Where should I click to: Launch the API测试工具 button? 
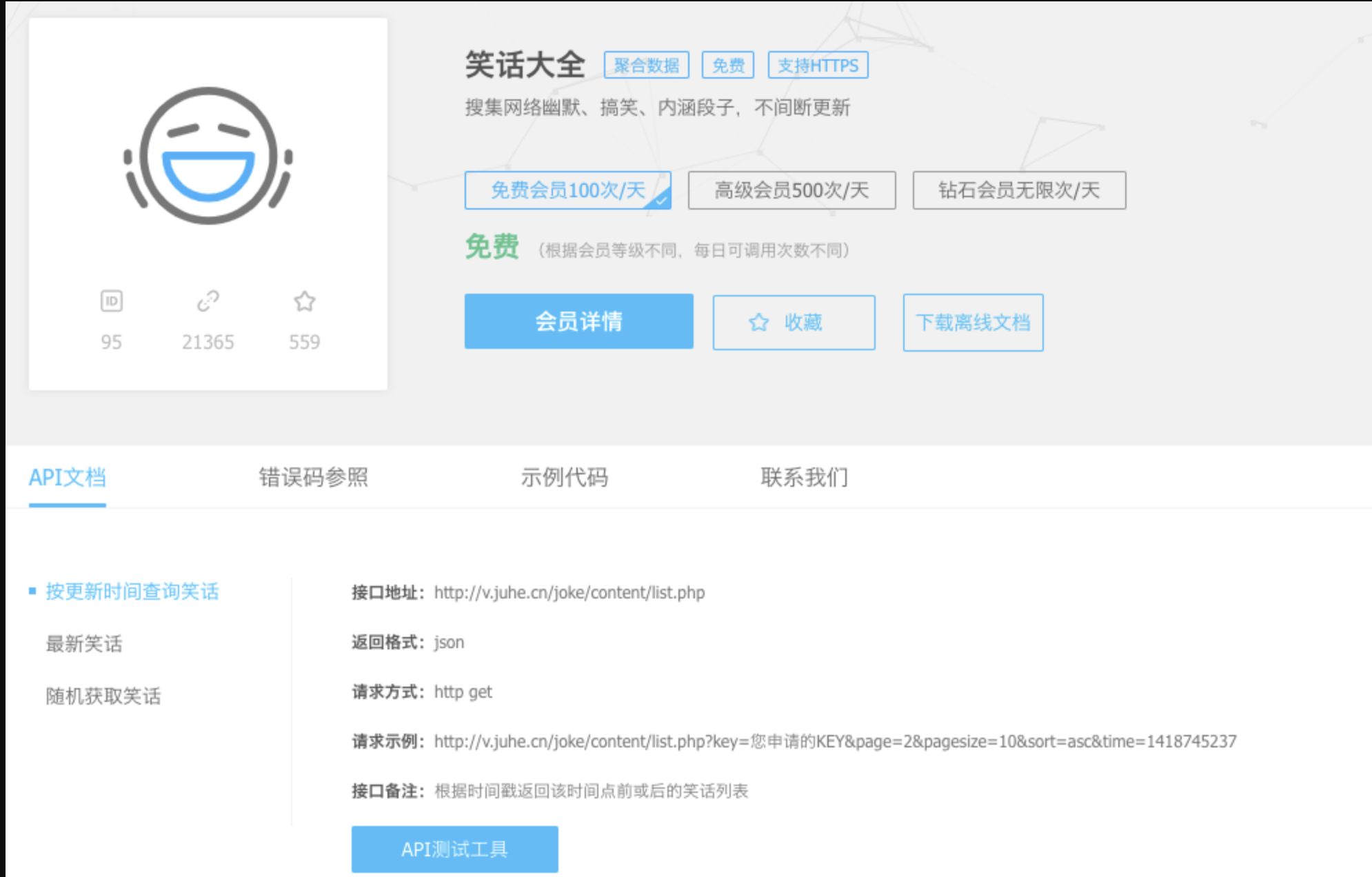[454, 849]
